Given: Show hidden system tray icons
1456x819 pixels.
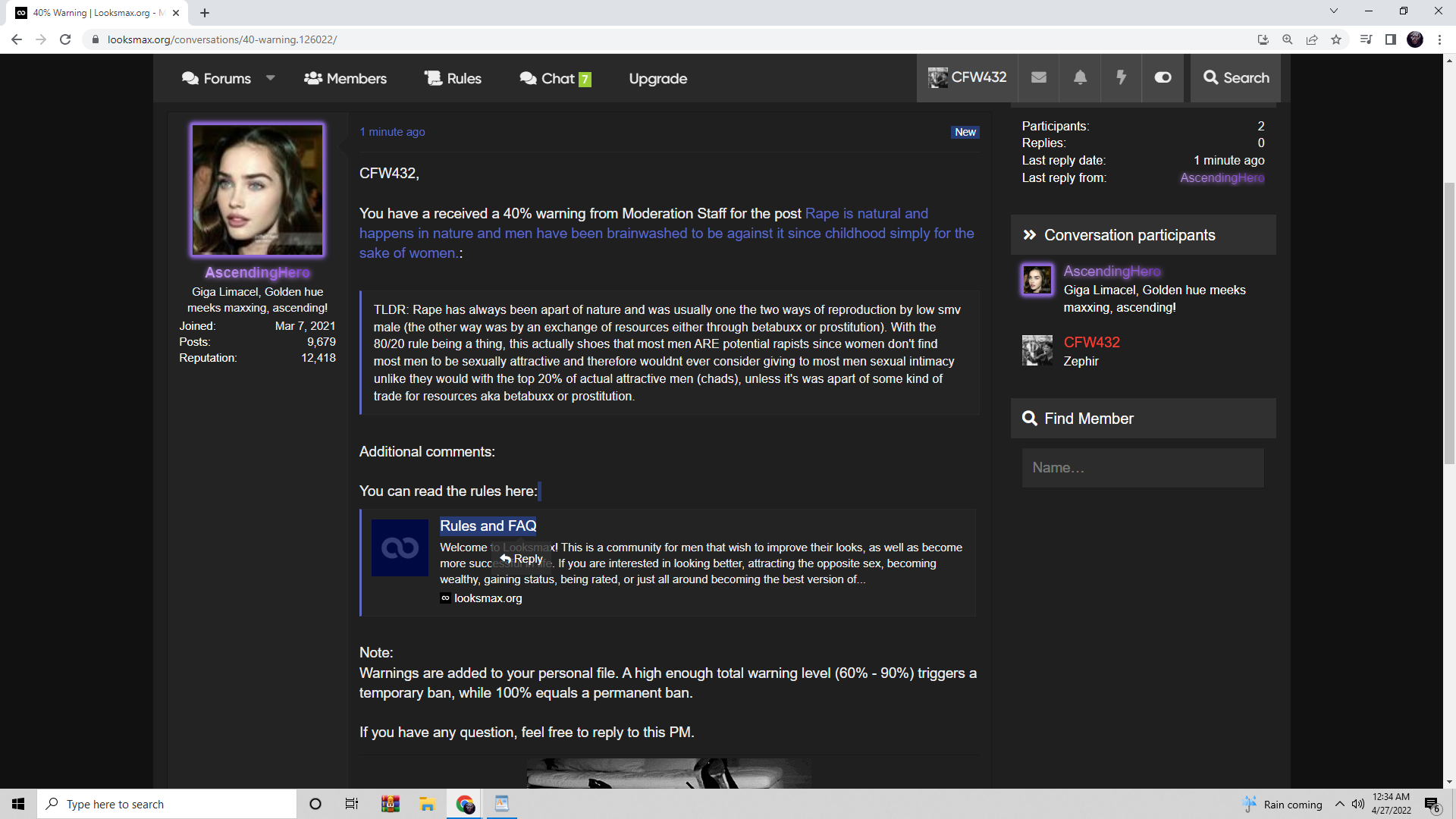Looking at the screenshot, I should point(1339,804).
